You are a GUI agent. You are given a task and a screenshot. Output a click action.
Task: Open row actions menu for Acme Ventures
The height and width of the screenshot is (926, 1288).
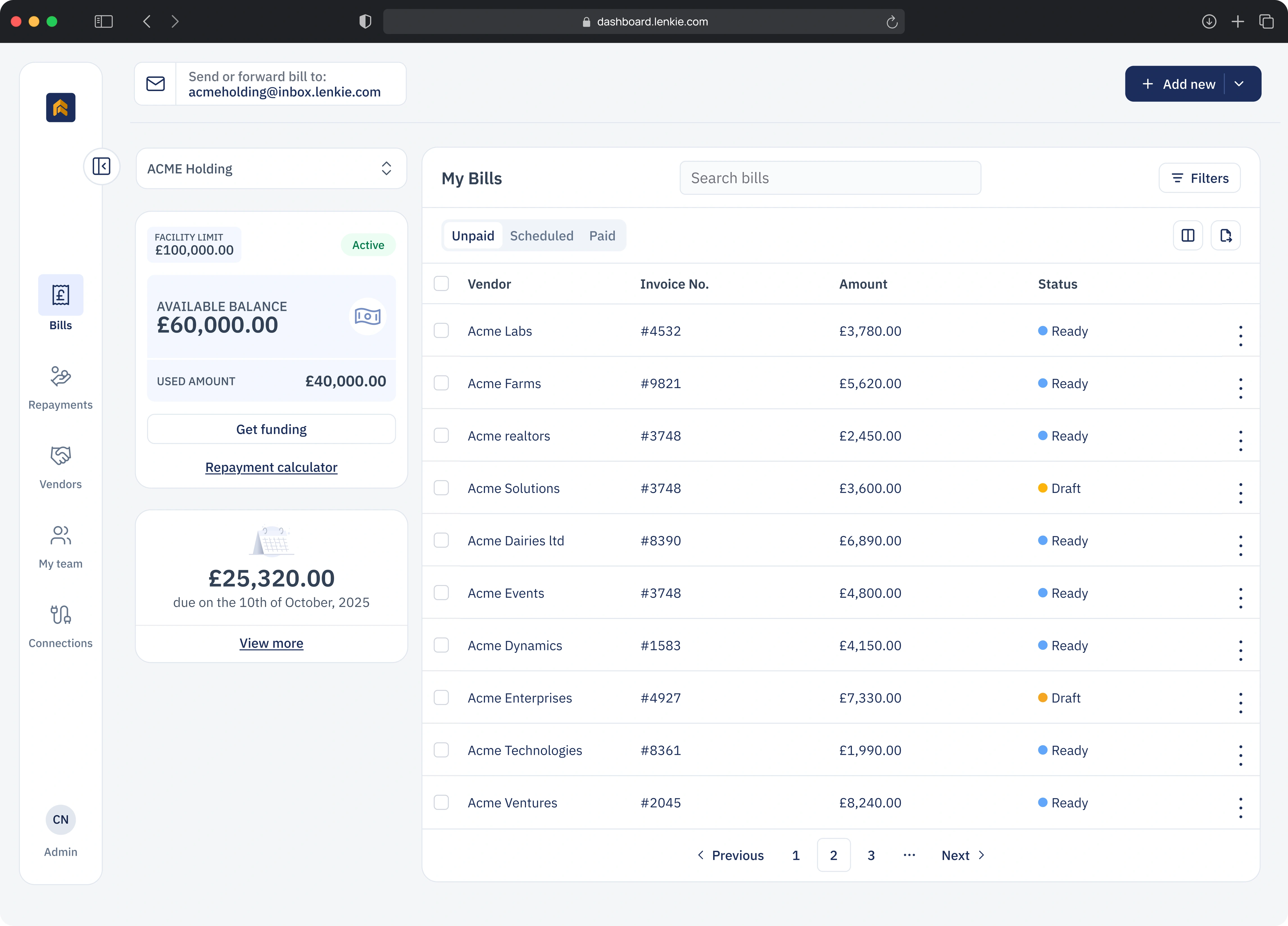pos(1240,807)
